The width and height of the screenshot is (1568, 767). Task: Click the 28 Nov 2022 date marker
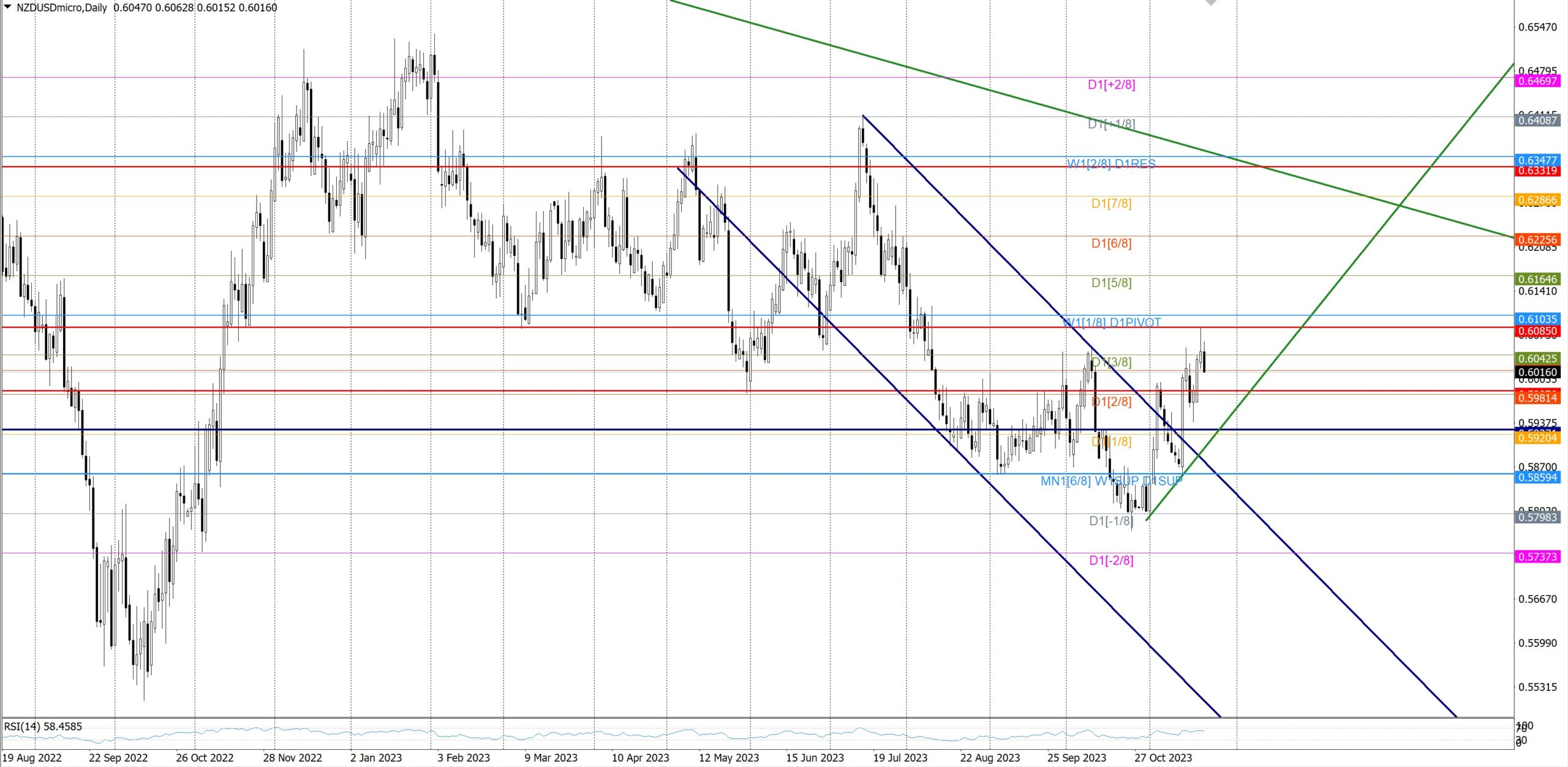point(292,758)
